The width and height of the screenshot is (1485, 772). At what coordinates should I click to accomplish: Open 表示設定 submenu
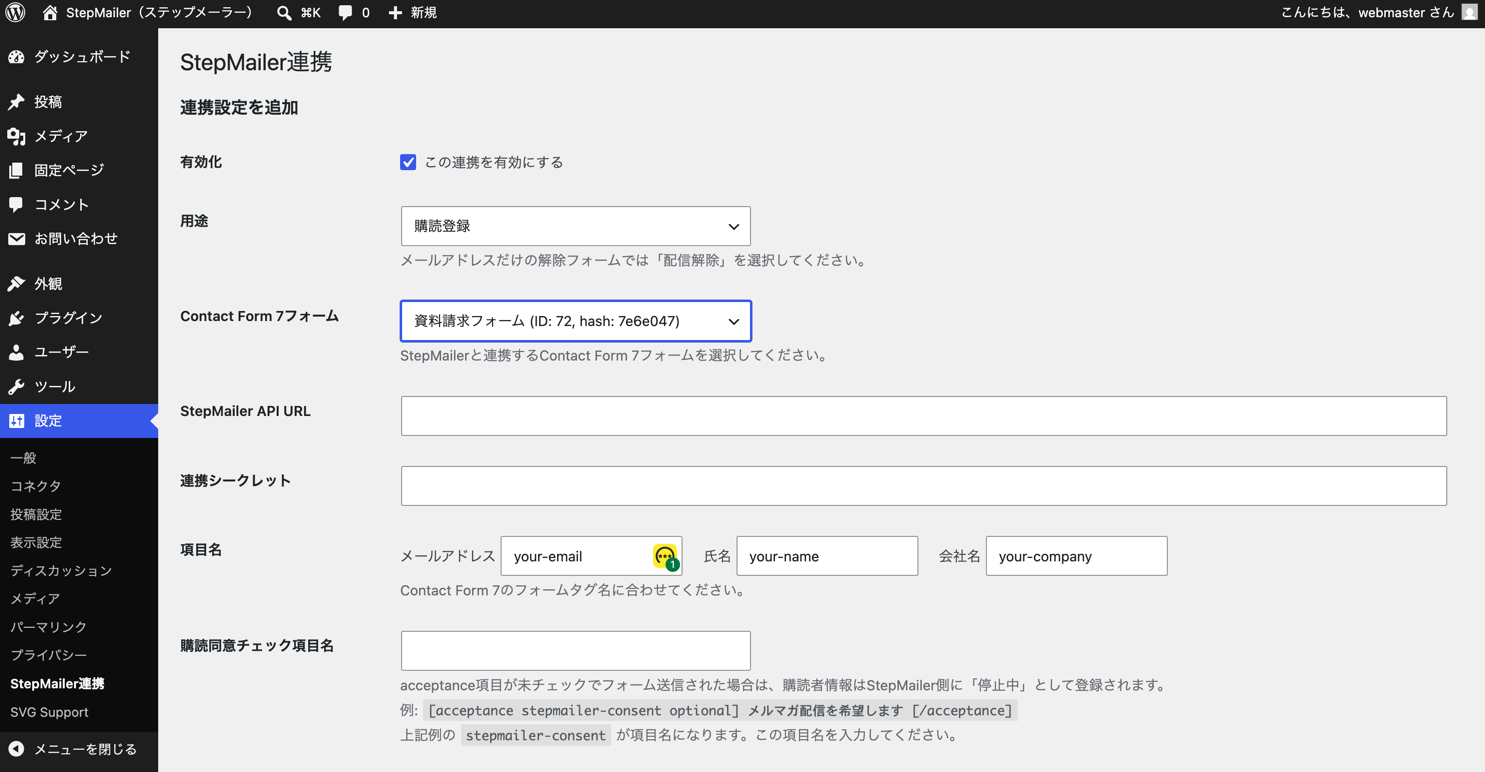point(36,542)
